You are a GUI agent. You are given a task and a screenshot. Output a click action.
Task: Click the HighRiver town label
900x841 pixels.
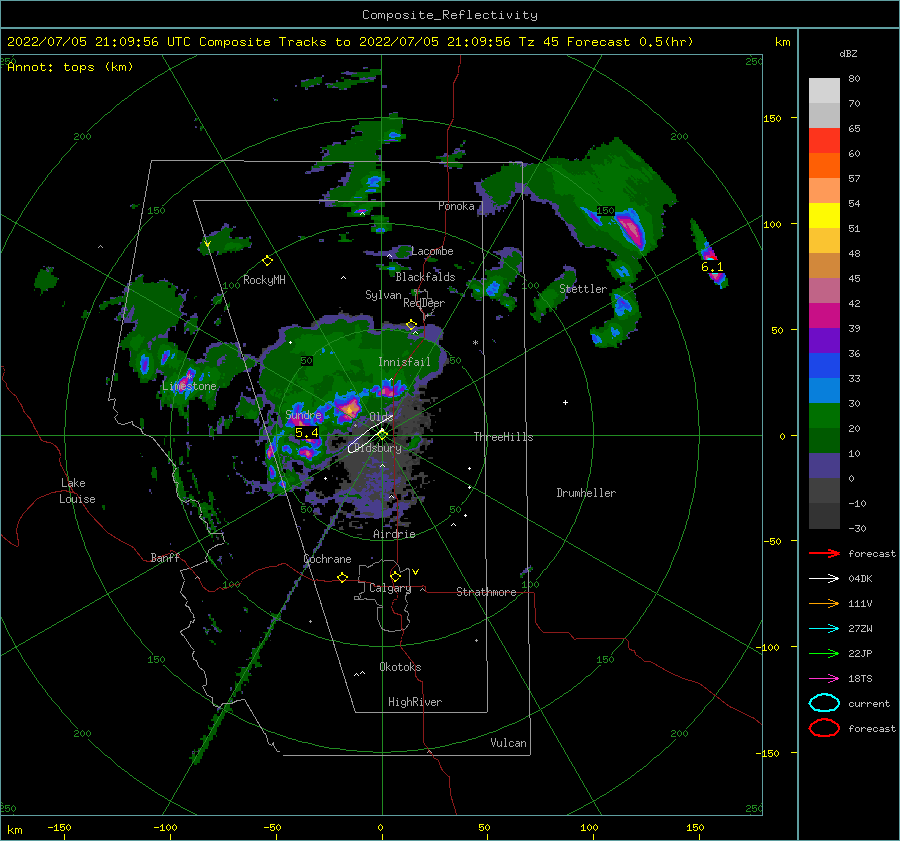pyautogui.click(x=415, y=702)
